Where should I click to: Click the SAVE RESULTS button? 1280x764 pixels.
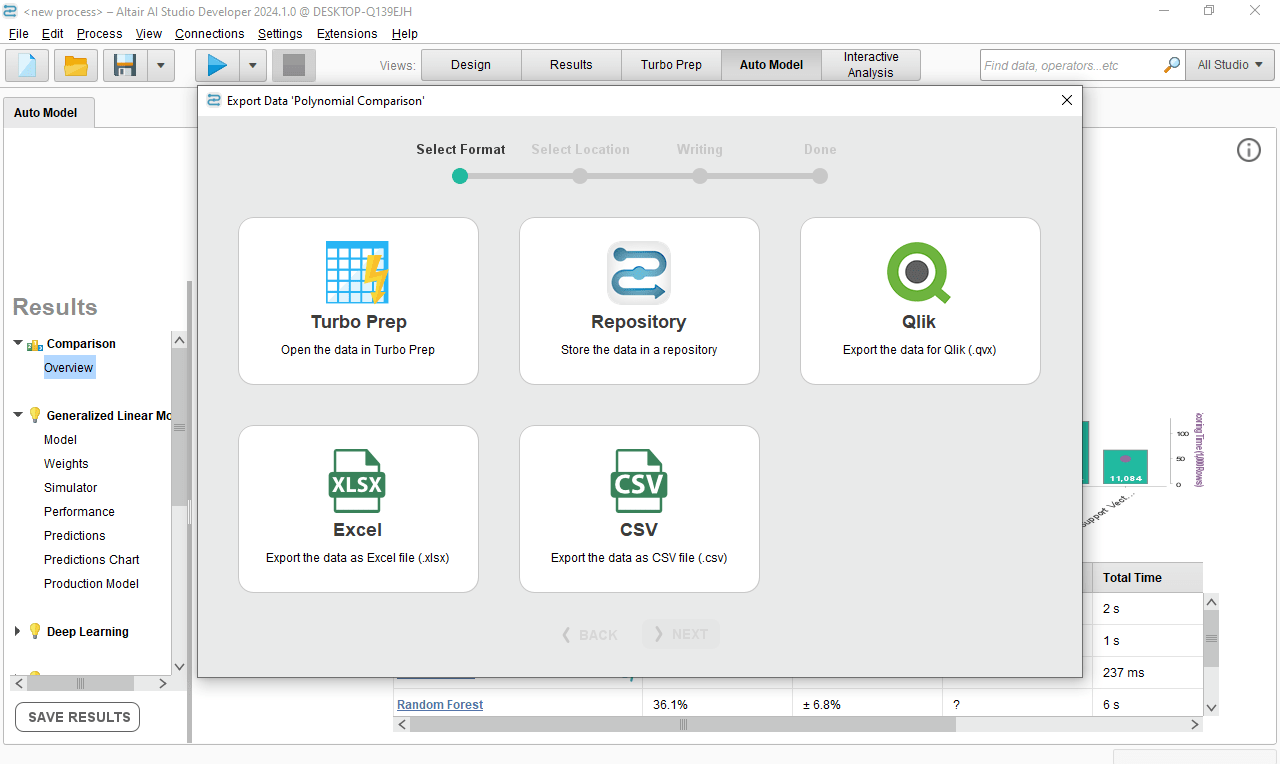[x=78, y=717]
